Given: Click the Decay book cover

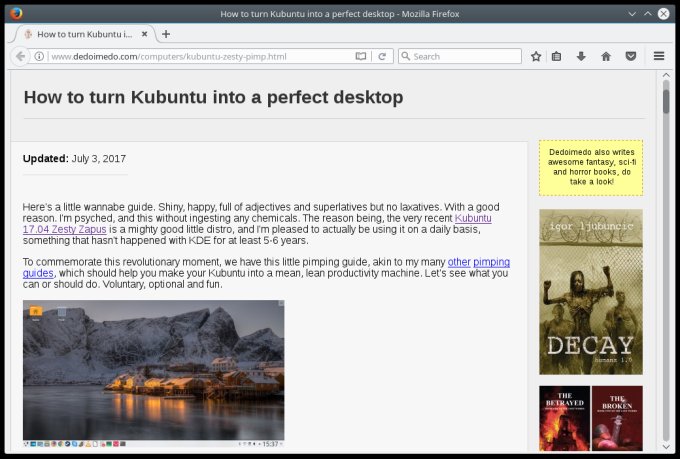Looking at the screenshot, I should coord(590,291).
